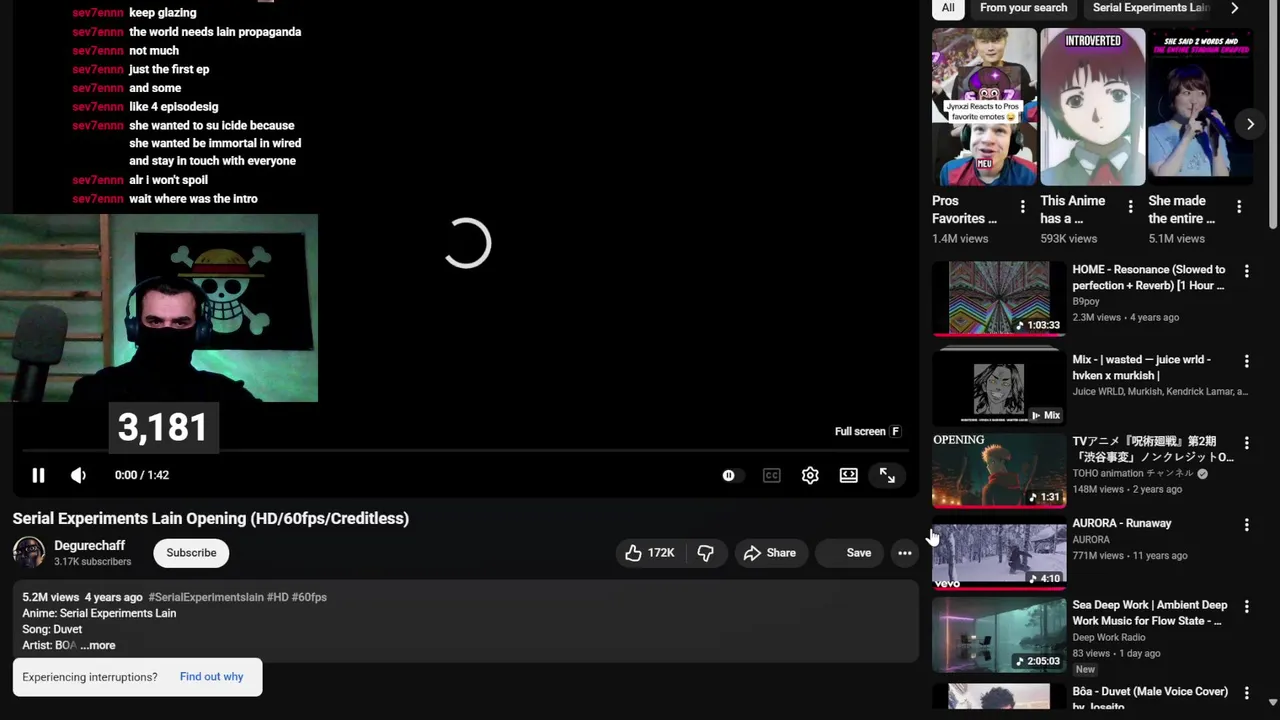Open options for Sea Deep Work video
Viewport: 1280px width, 720px height.
coord(1246,607)
